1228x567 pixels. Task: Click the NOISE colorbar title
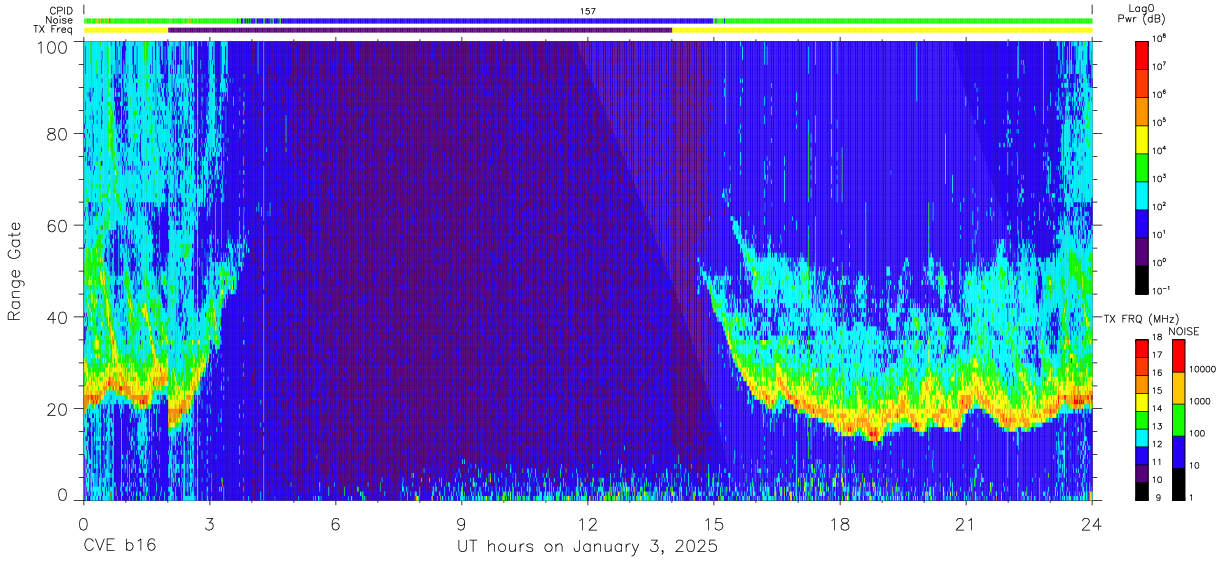(x=1183, y=331)
